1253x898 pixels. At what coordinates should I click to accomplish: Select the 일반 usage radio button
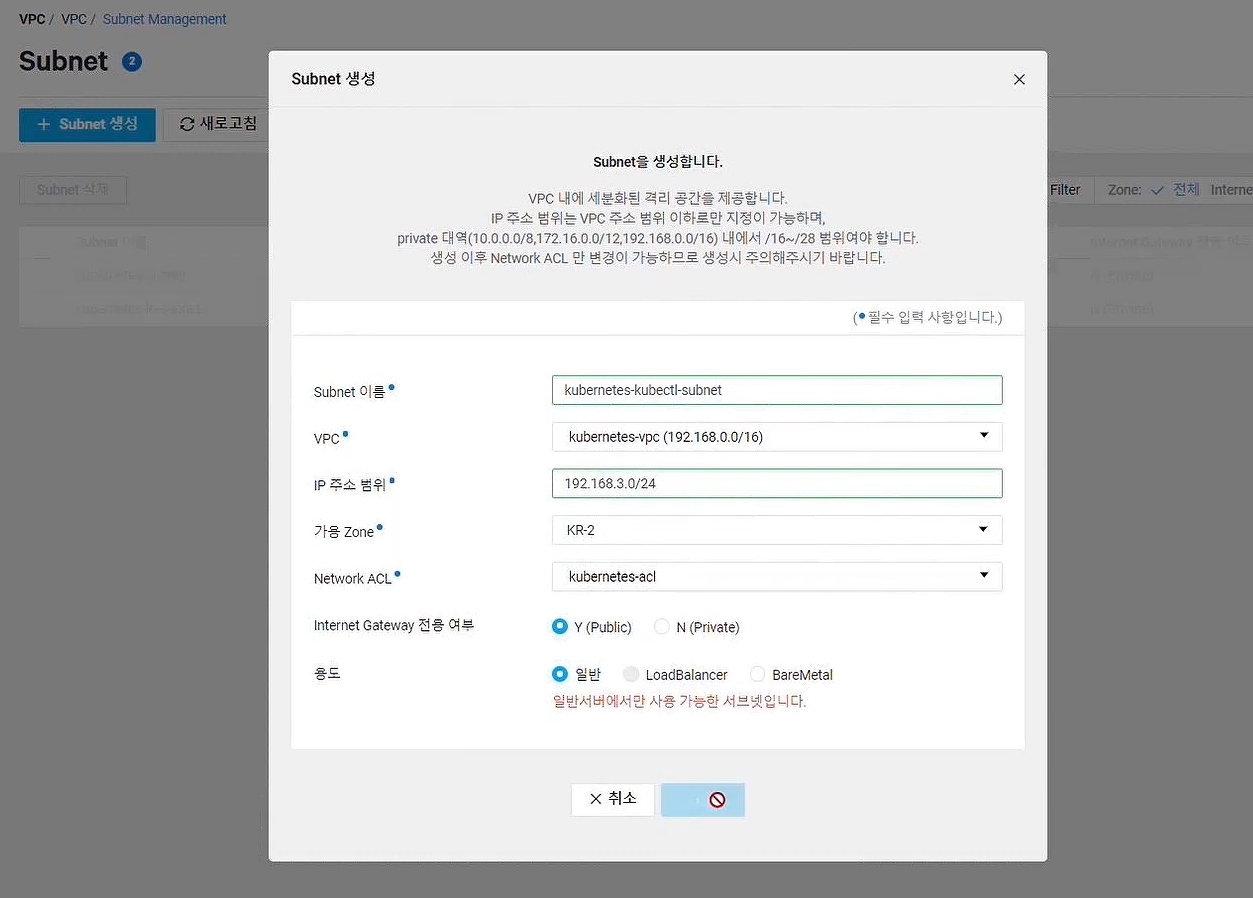(x=560, y=674)
